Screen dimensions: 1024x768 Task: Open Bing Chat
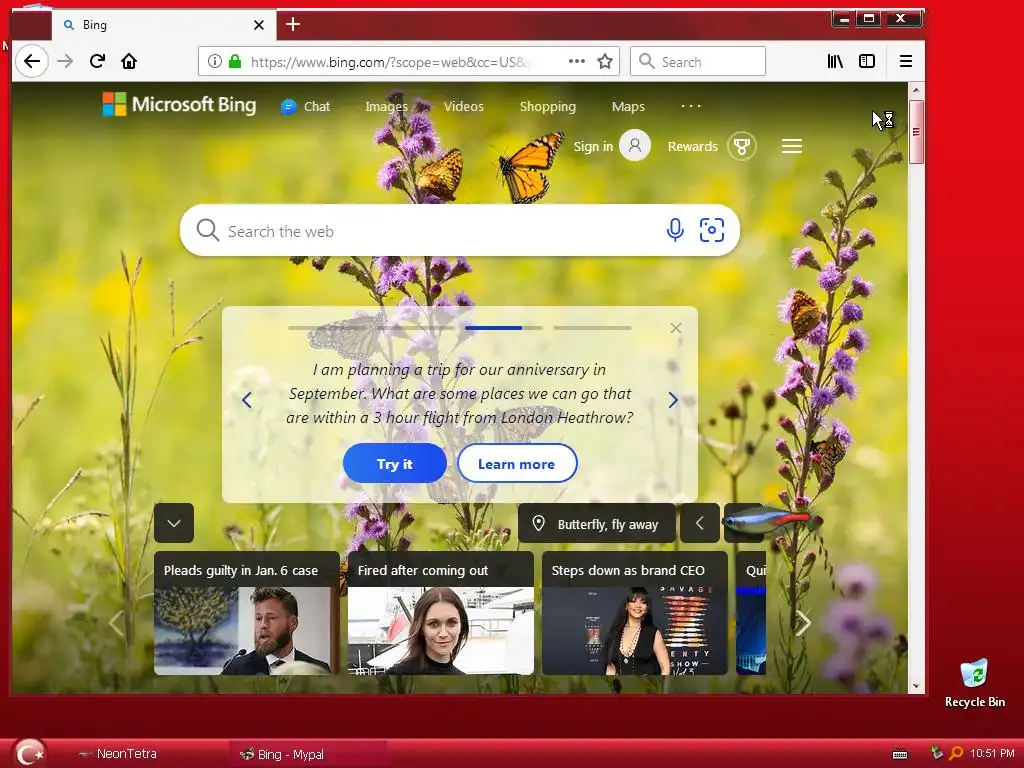coord(306,106)
